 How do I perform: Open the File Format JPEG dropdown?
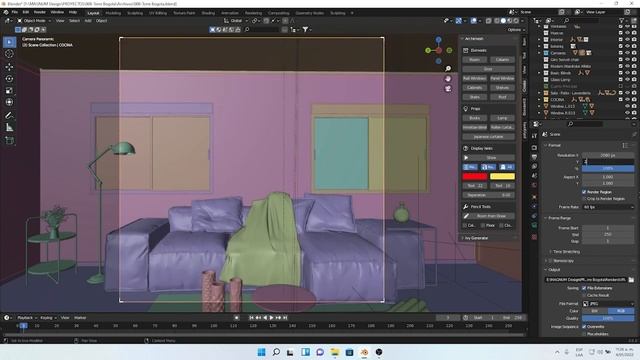click(608, 304)
